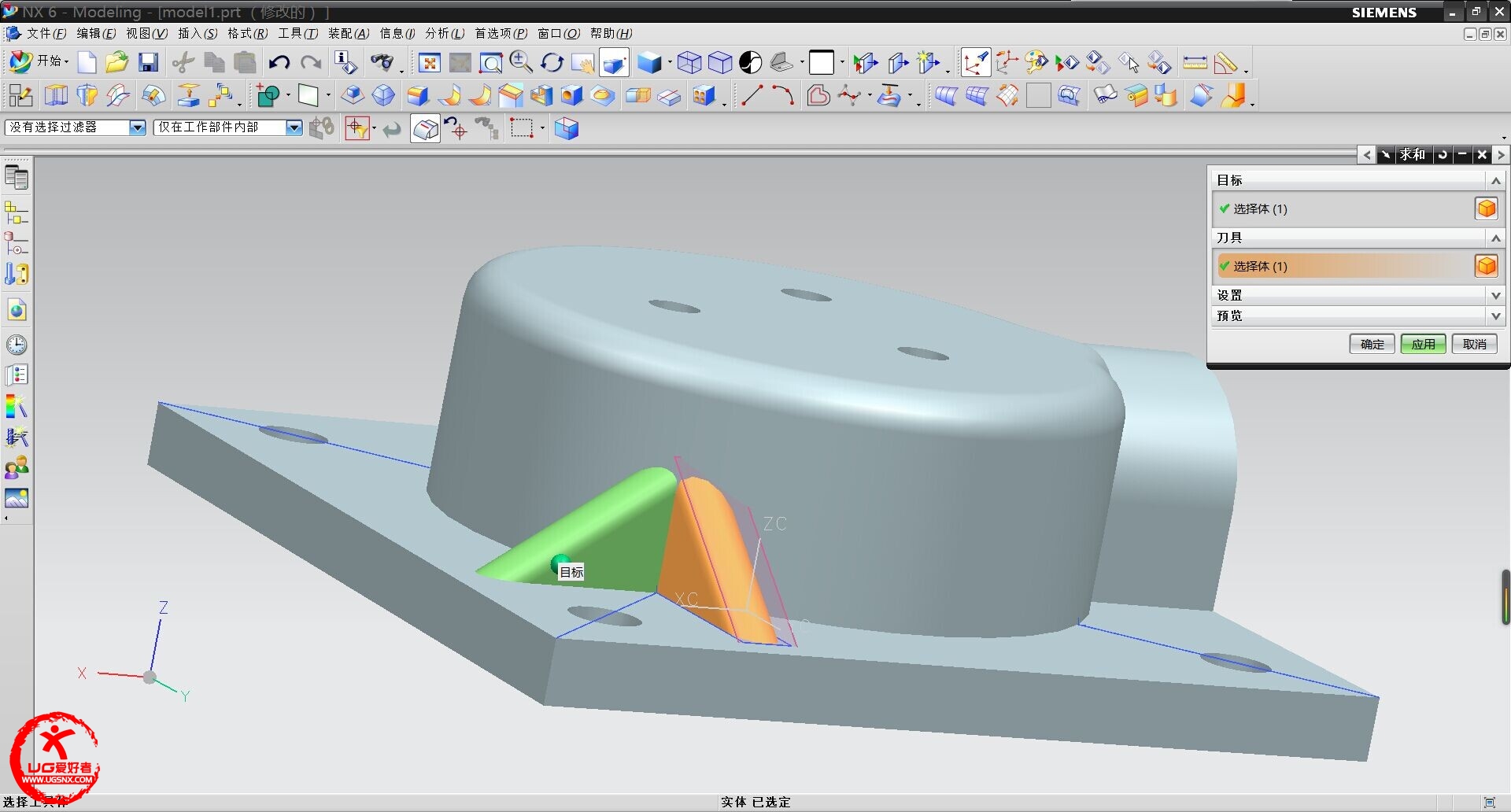Click the 取消 button
1511x812 pixels.
click(1474, 344)
